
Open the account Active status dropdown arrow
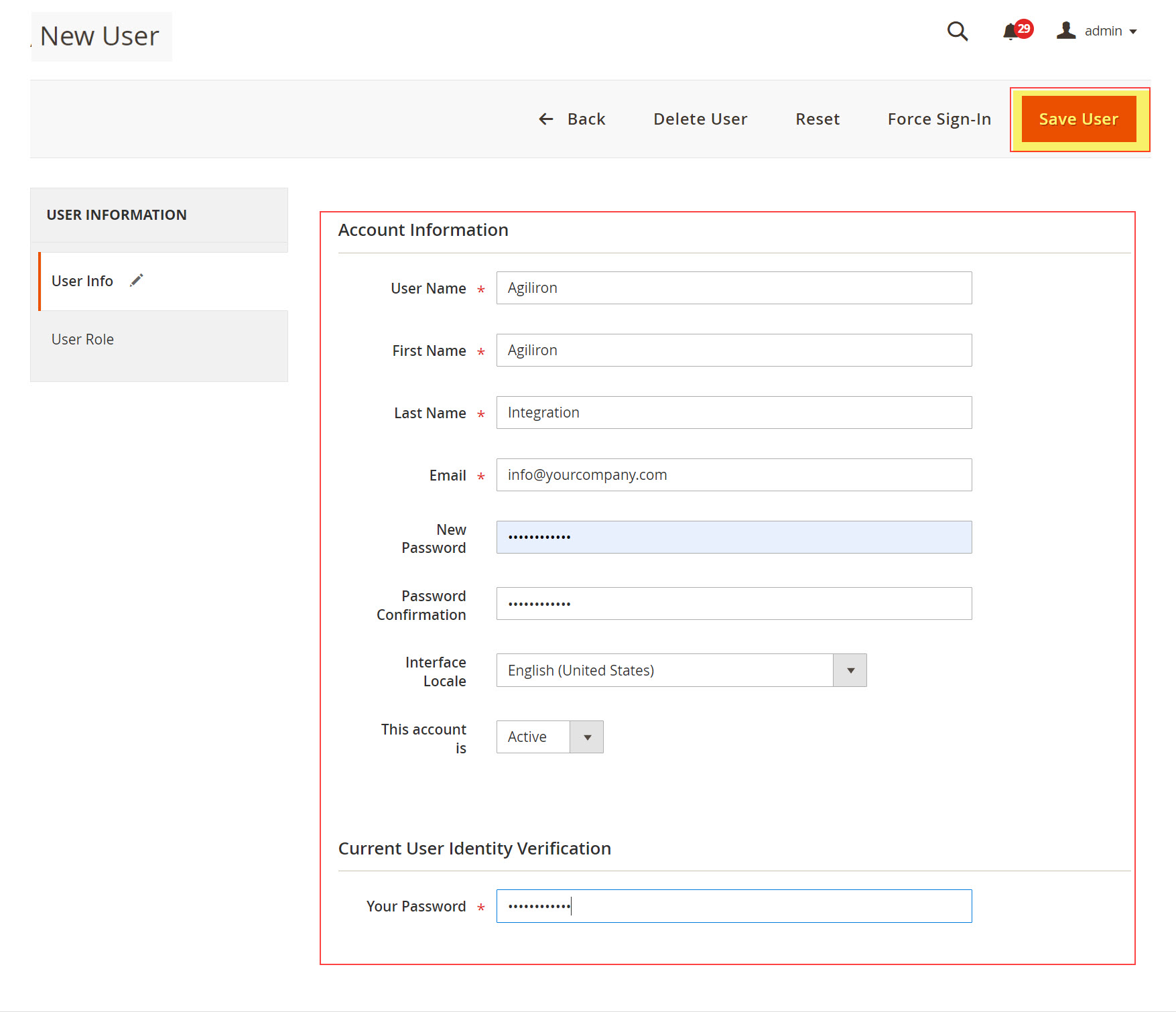click(587, 737)
